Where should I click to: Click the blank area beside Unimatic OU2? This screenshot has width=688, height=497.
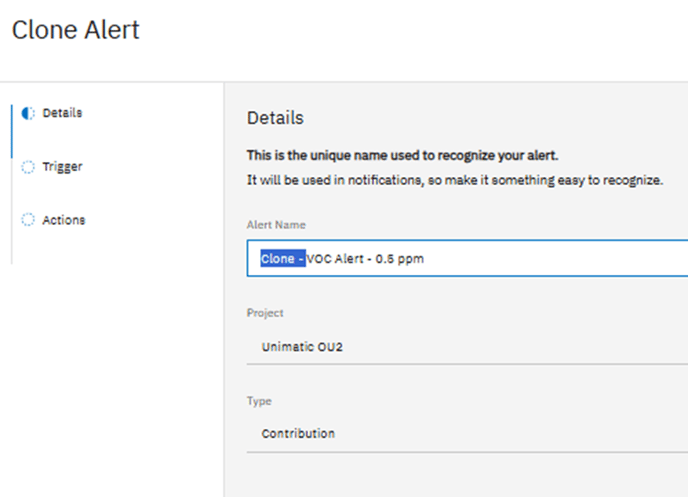[520, 346]
